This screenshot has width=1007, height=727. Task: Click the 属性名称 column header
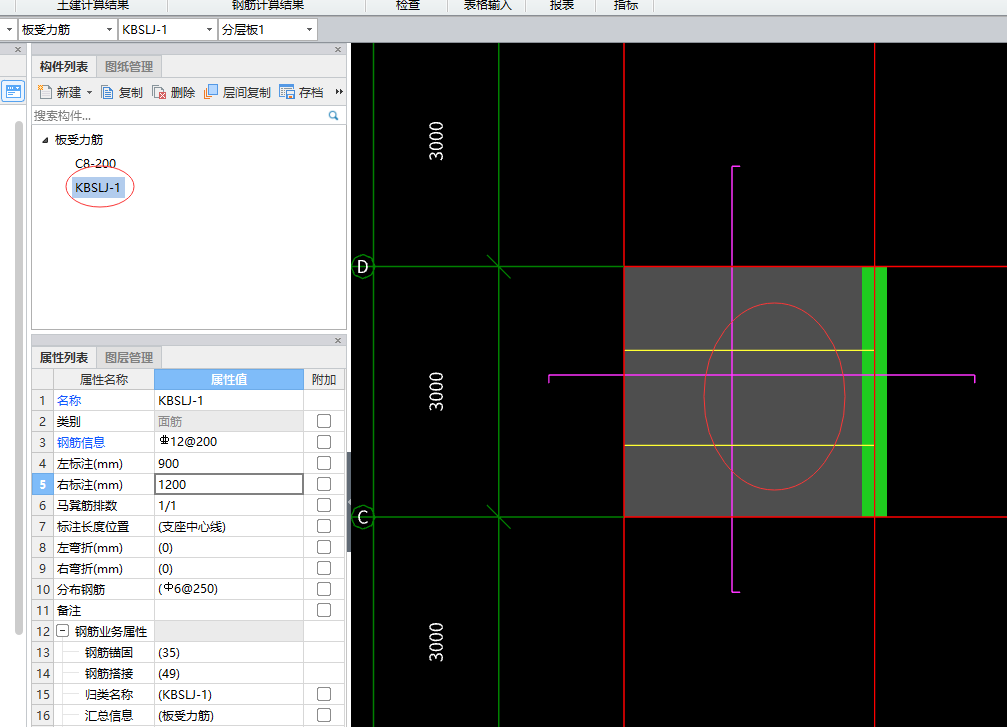point(103,380)
